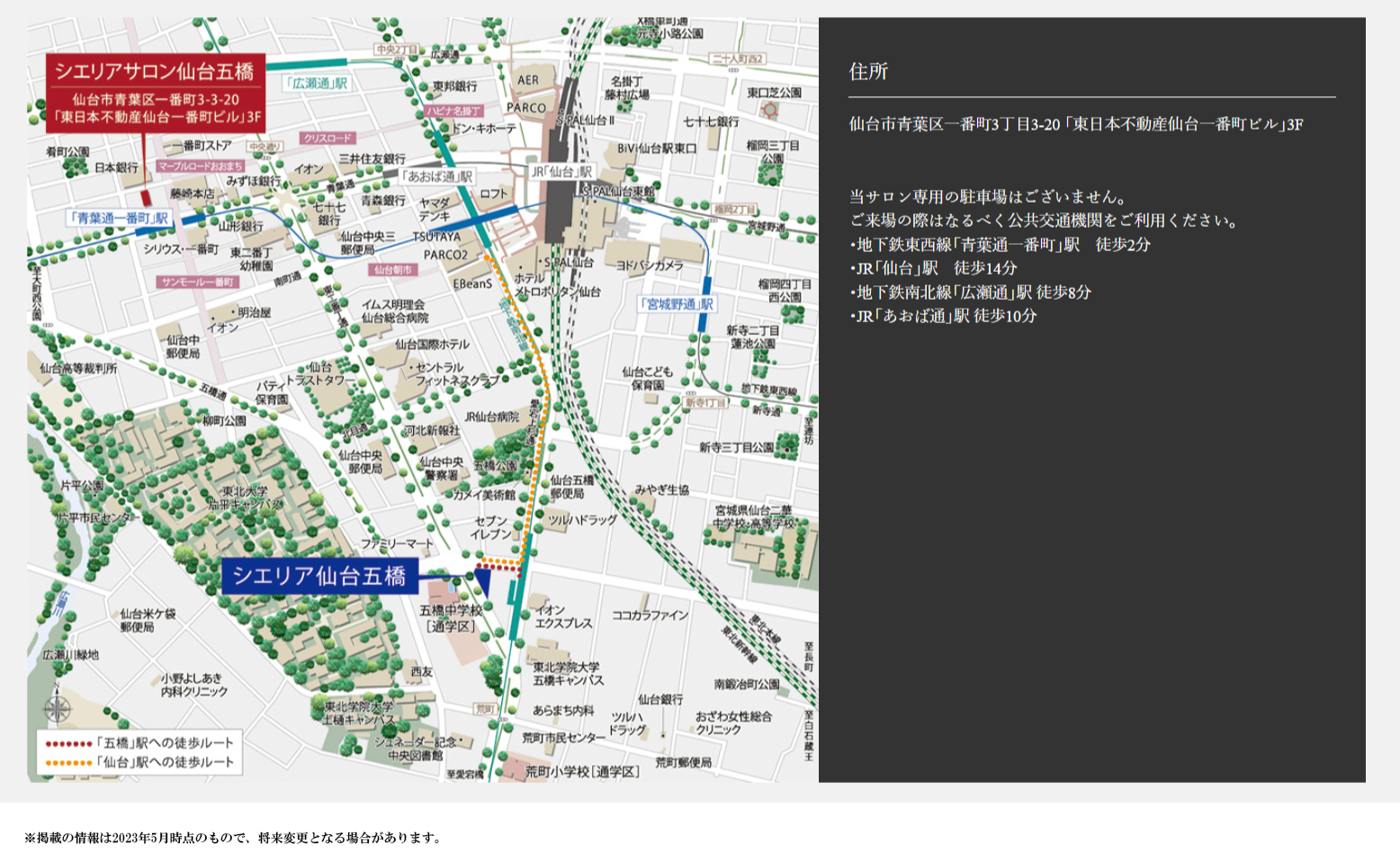Click the 地下鉄東西線 walking time line
The image size is (1400, 863).
tap(1000, 245)
